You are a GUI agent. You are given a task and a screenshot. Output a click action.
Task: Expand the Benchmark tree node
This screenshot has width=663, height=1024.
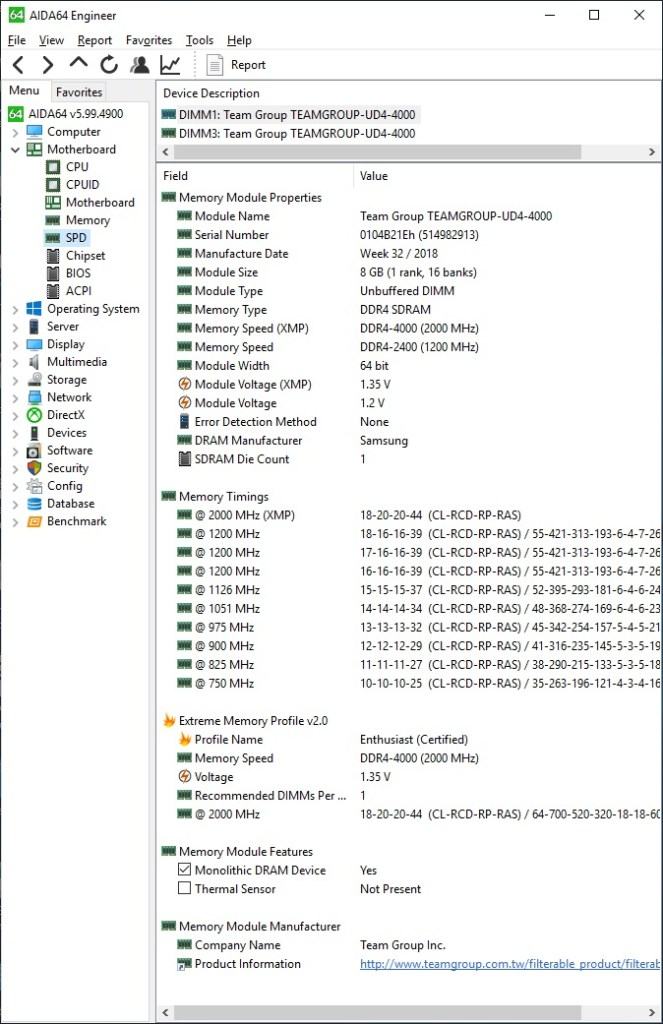coord(15,522)
